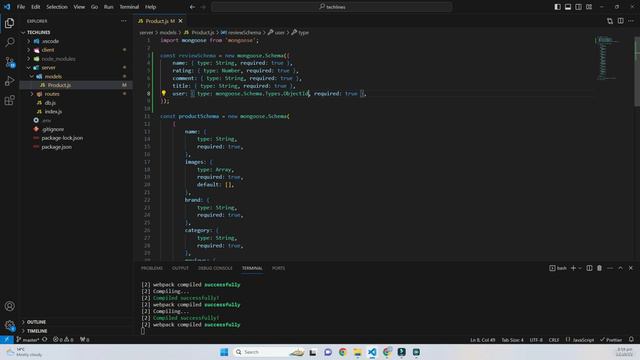Create a new terminal with plus icon
640x360 pixels.
pos(573,268)
